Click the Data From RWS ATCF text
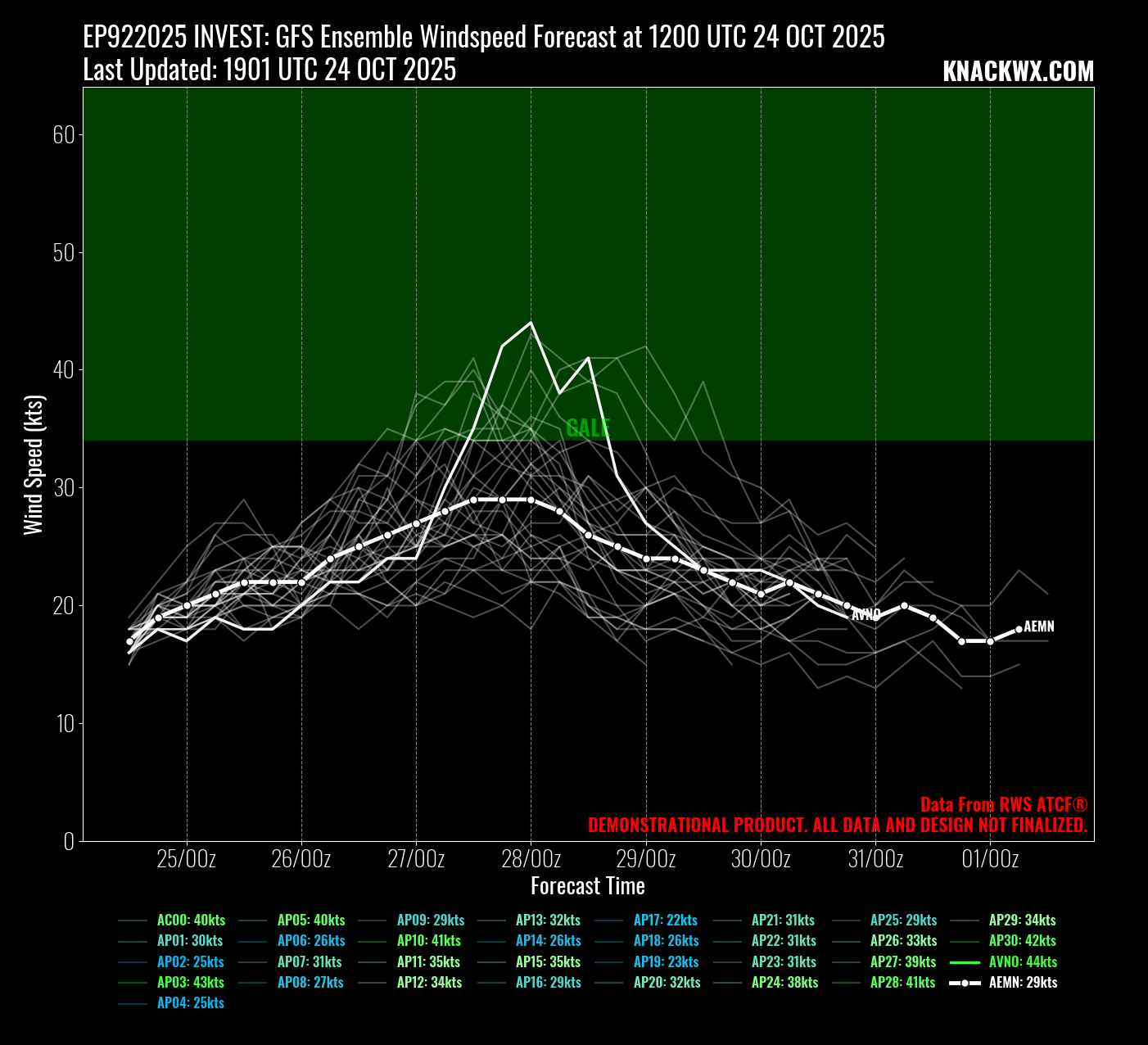Viewport: 1148px width, 1045px height. pos(1003,804)
